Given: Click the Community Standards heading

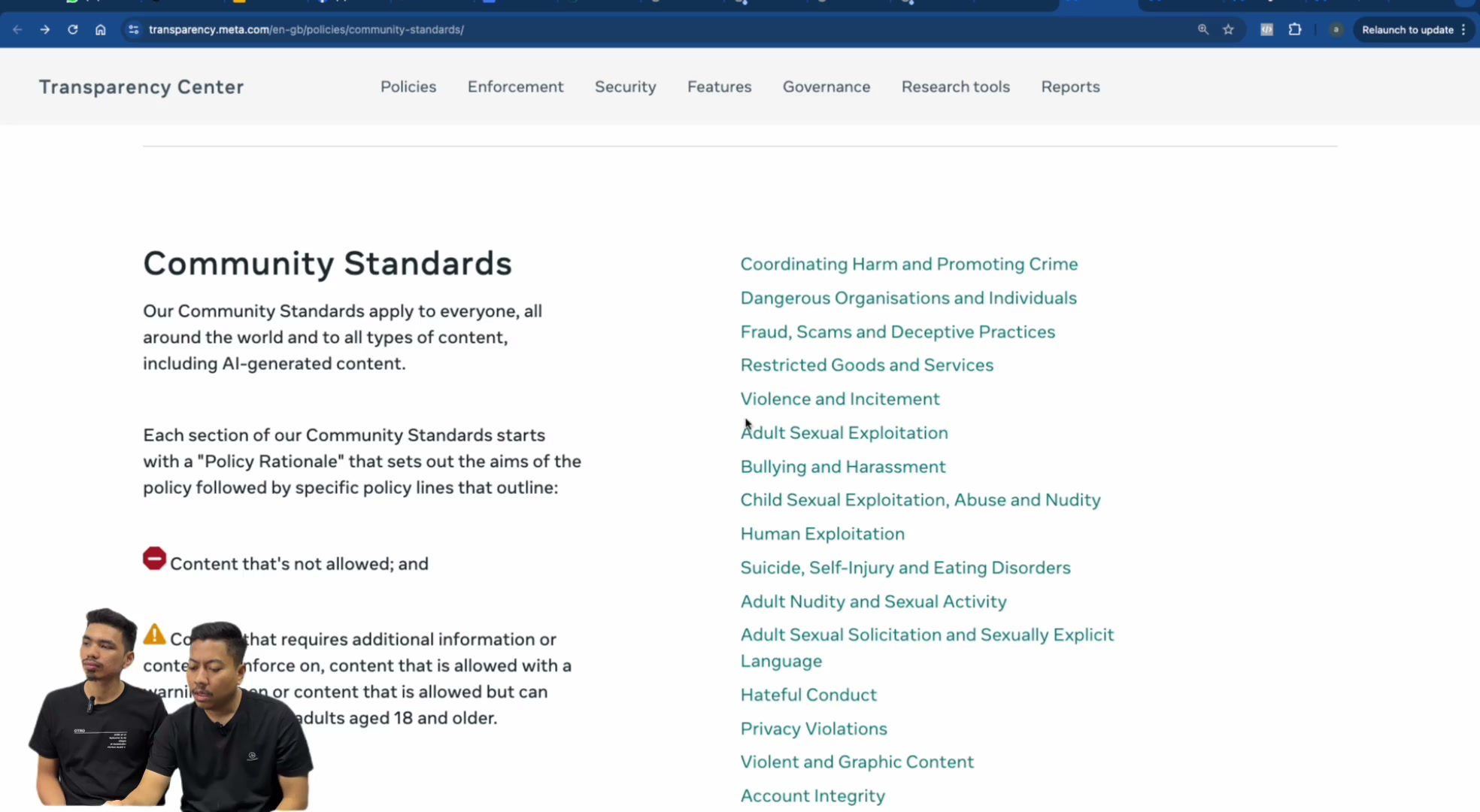Looking at the screenshot, I should point(327,263).
